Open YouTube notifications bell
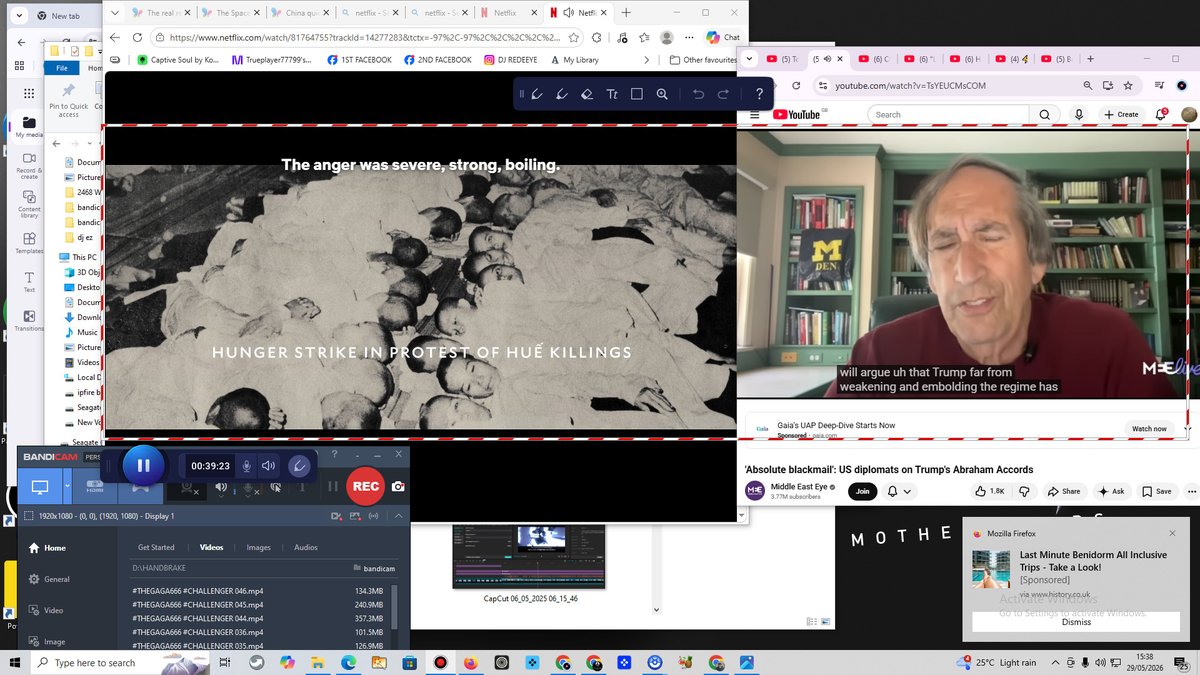This screenshot has height=675, width=1200. (x=1161, y=115)
